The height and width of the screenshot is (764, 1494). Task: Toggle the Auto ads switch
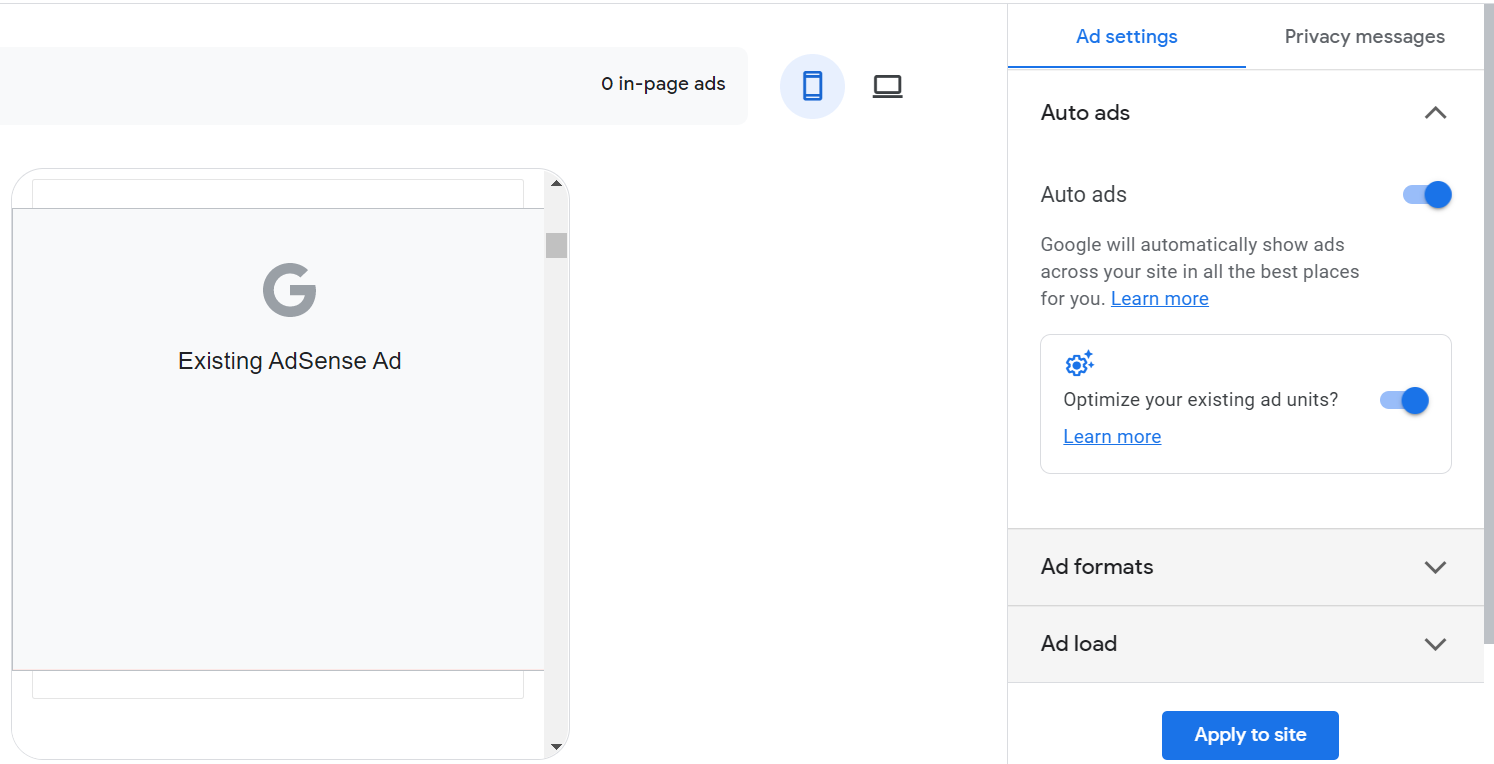1427,195
